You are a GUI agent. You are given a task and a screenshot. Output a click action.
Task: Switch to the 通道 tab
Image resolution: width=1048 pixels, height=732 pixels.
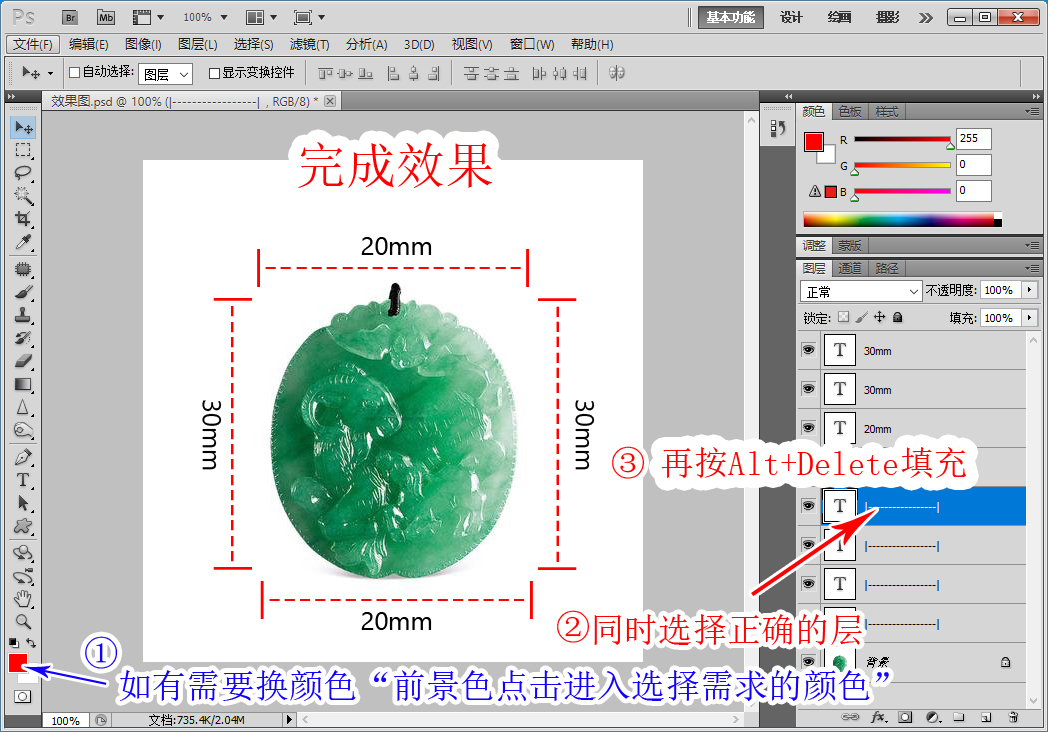tap(851, 267)
